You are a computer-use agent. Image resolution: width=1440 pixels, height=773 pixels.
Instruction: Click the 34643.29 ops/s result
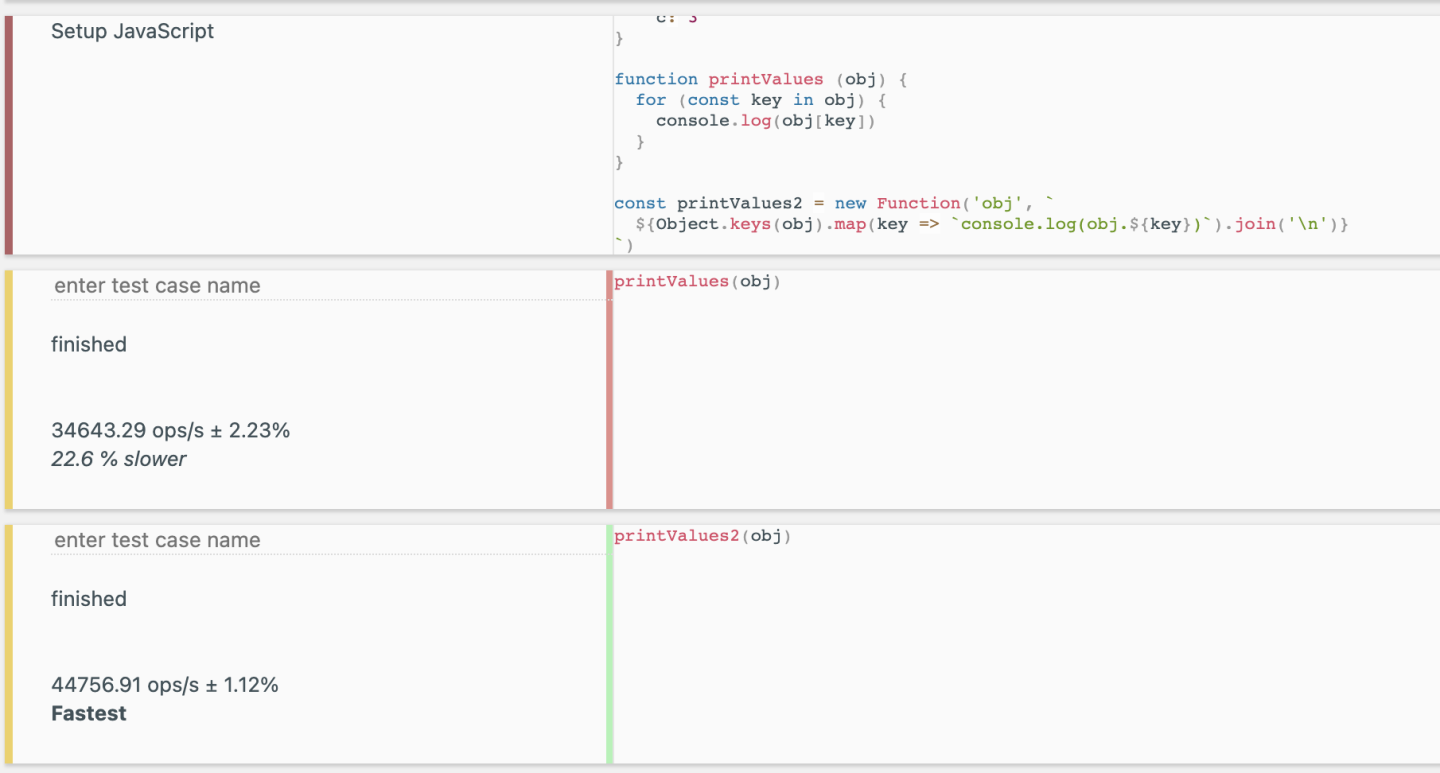pos(170,431)
